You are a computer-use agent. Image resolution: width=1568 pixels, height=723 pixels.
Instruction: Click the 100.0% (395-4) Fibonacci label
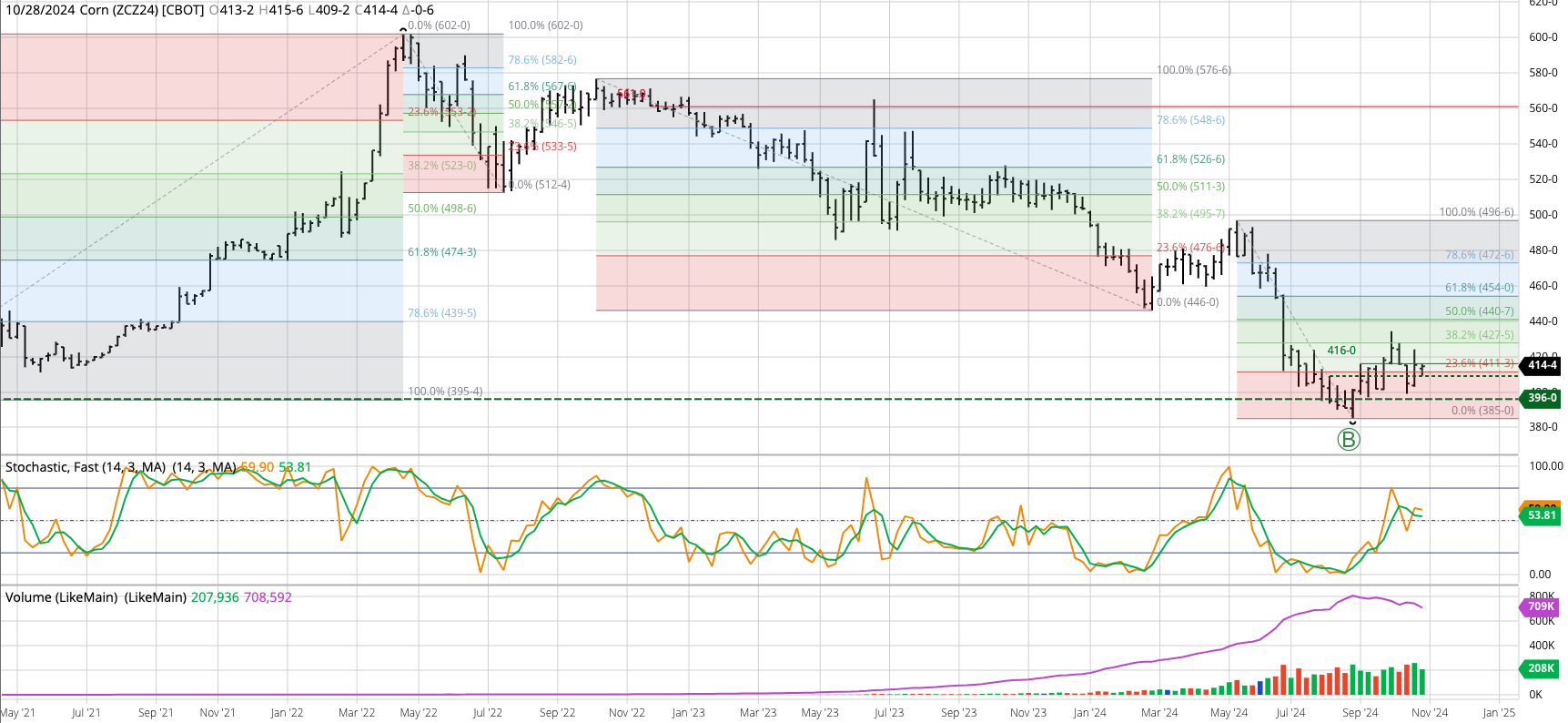tap(445, 392)
